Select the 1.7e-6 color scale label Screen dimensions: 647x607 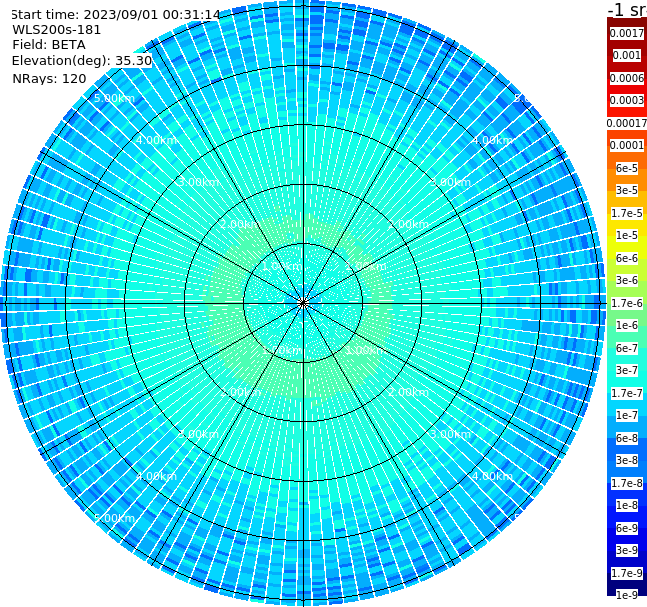(x=627, y=303)
